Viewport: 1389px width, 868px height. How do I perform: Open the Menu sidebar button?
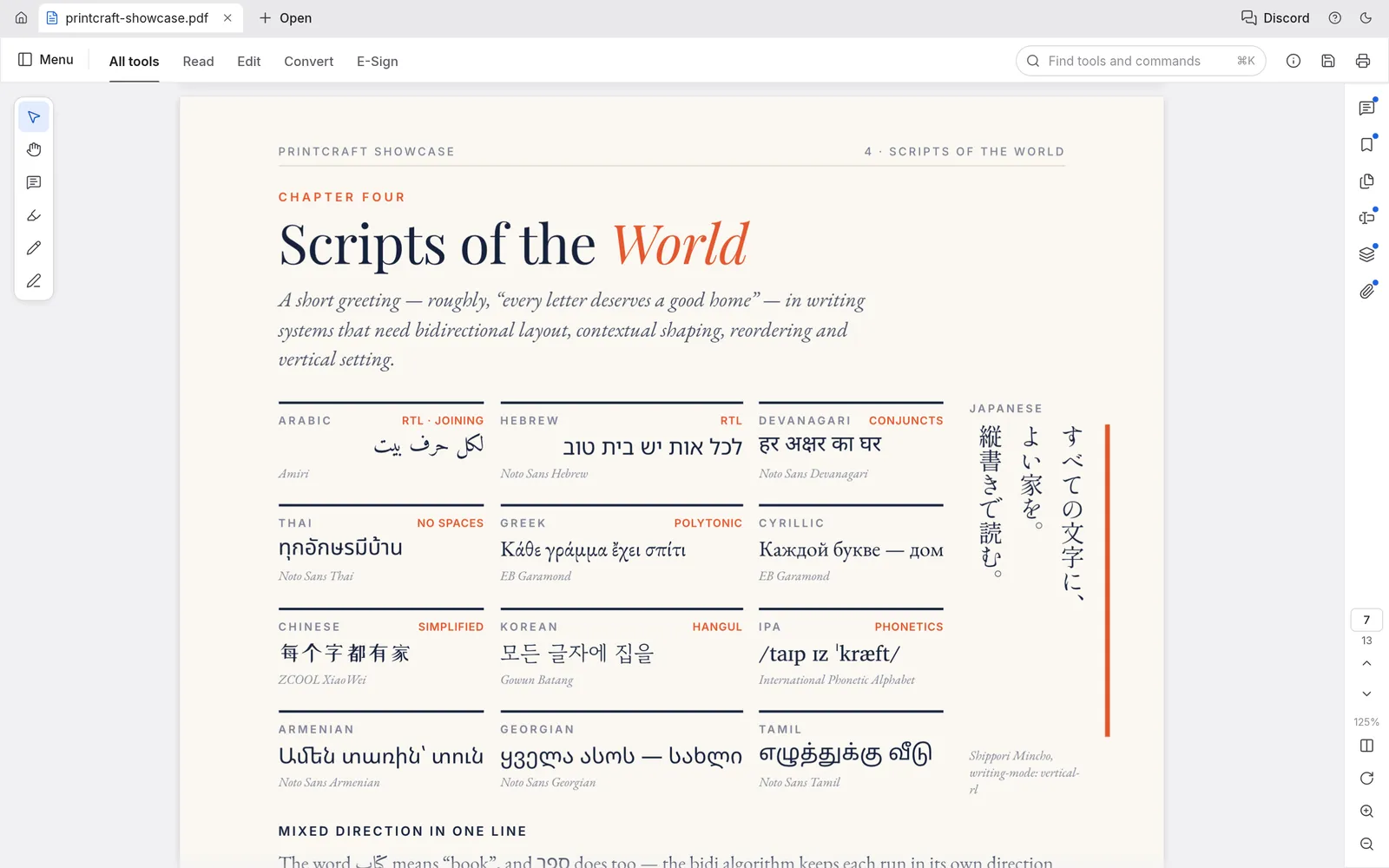coord(46,60)
